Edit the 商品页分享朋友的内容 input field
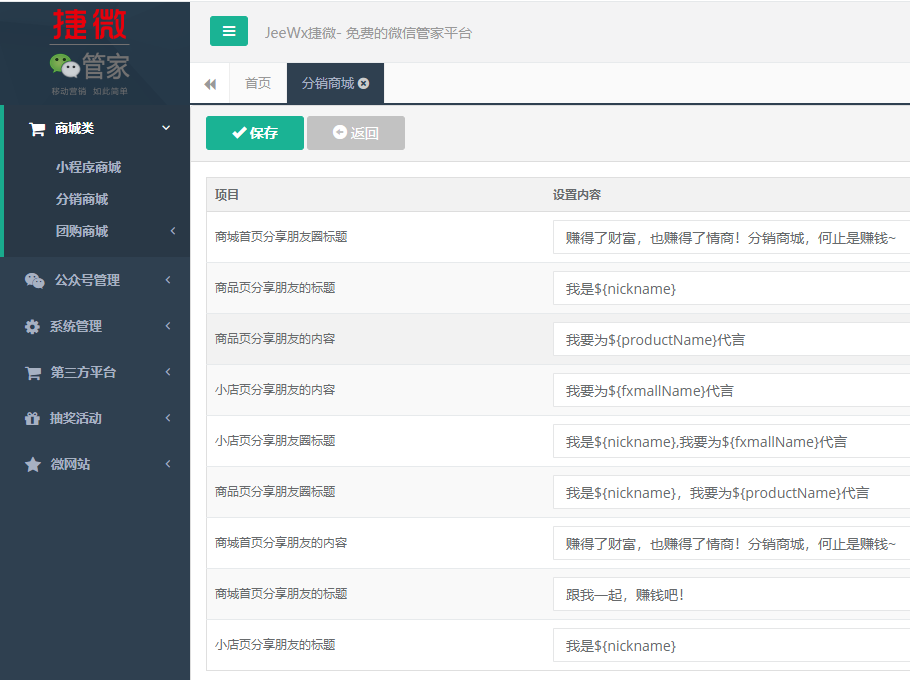The height and width of the screenshot is (680, 910). coord(731,339)
